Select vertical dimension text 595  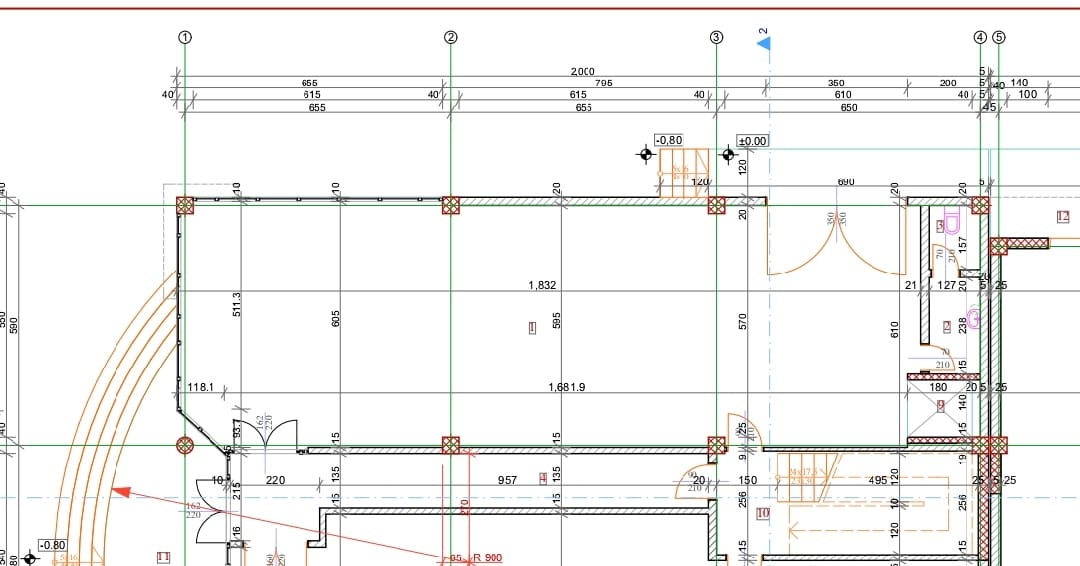click(557, 320)
